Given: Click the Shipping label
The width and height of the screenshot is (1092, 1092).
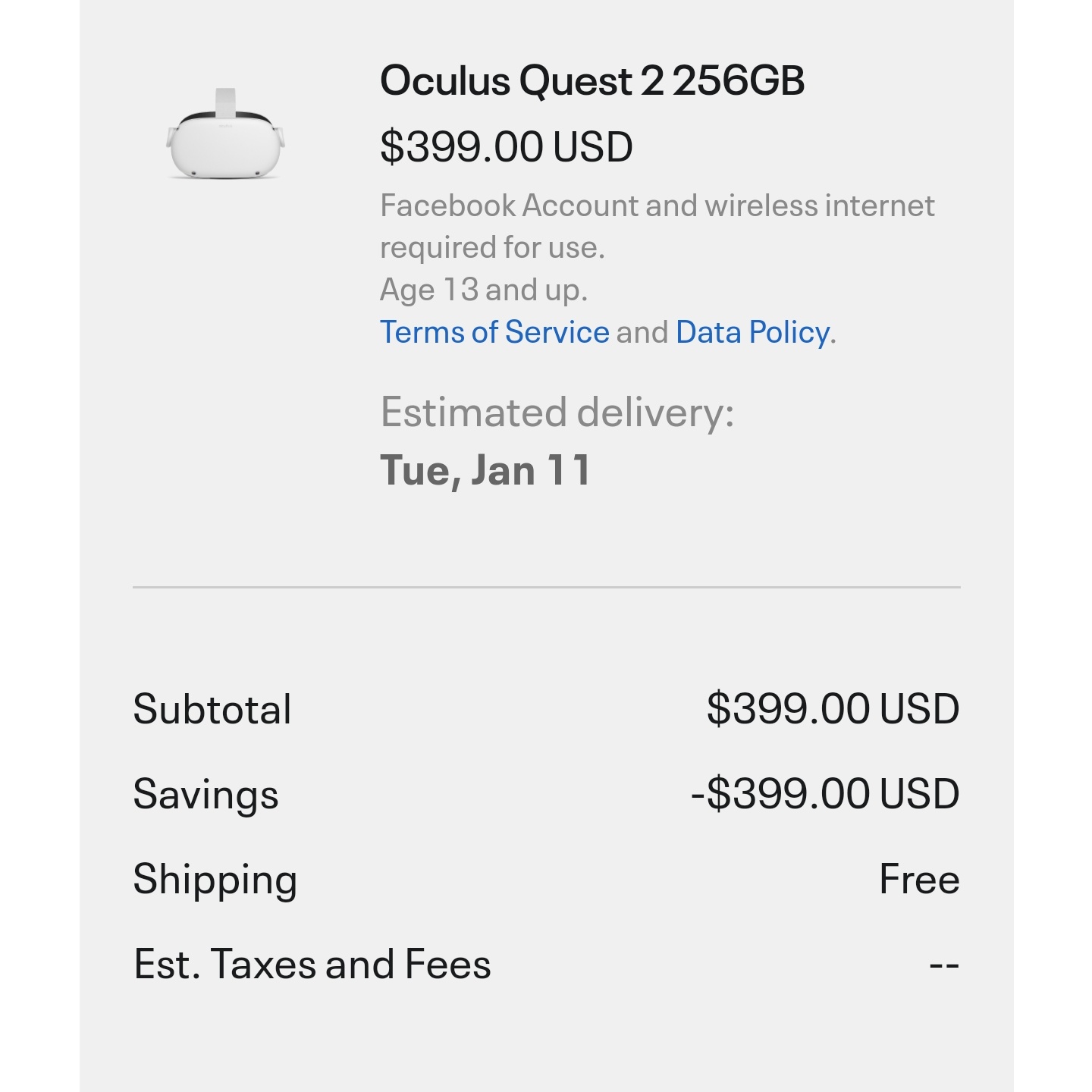Looking at the screenshot, I should [215, 880].
